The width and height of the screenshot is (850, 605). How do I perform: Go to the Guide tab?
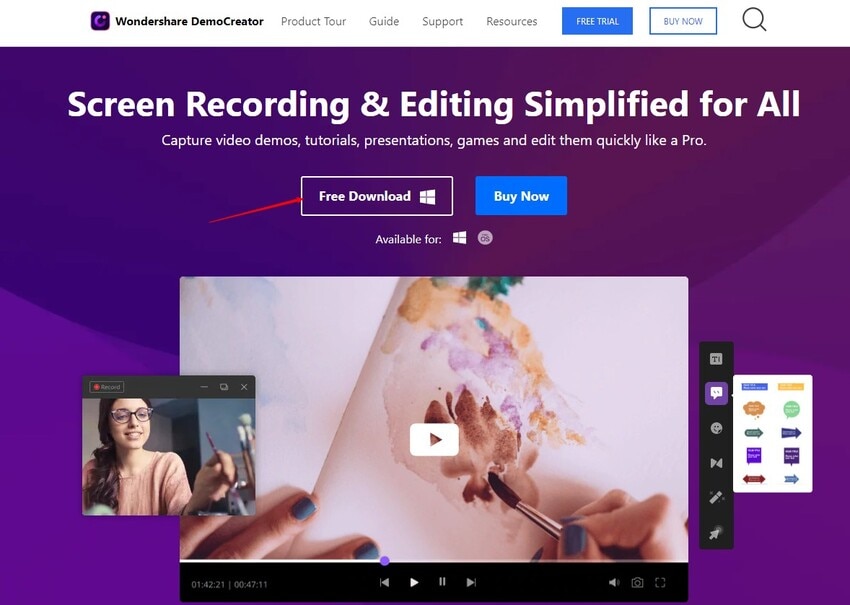click(x=384, y=21)
